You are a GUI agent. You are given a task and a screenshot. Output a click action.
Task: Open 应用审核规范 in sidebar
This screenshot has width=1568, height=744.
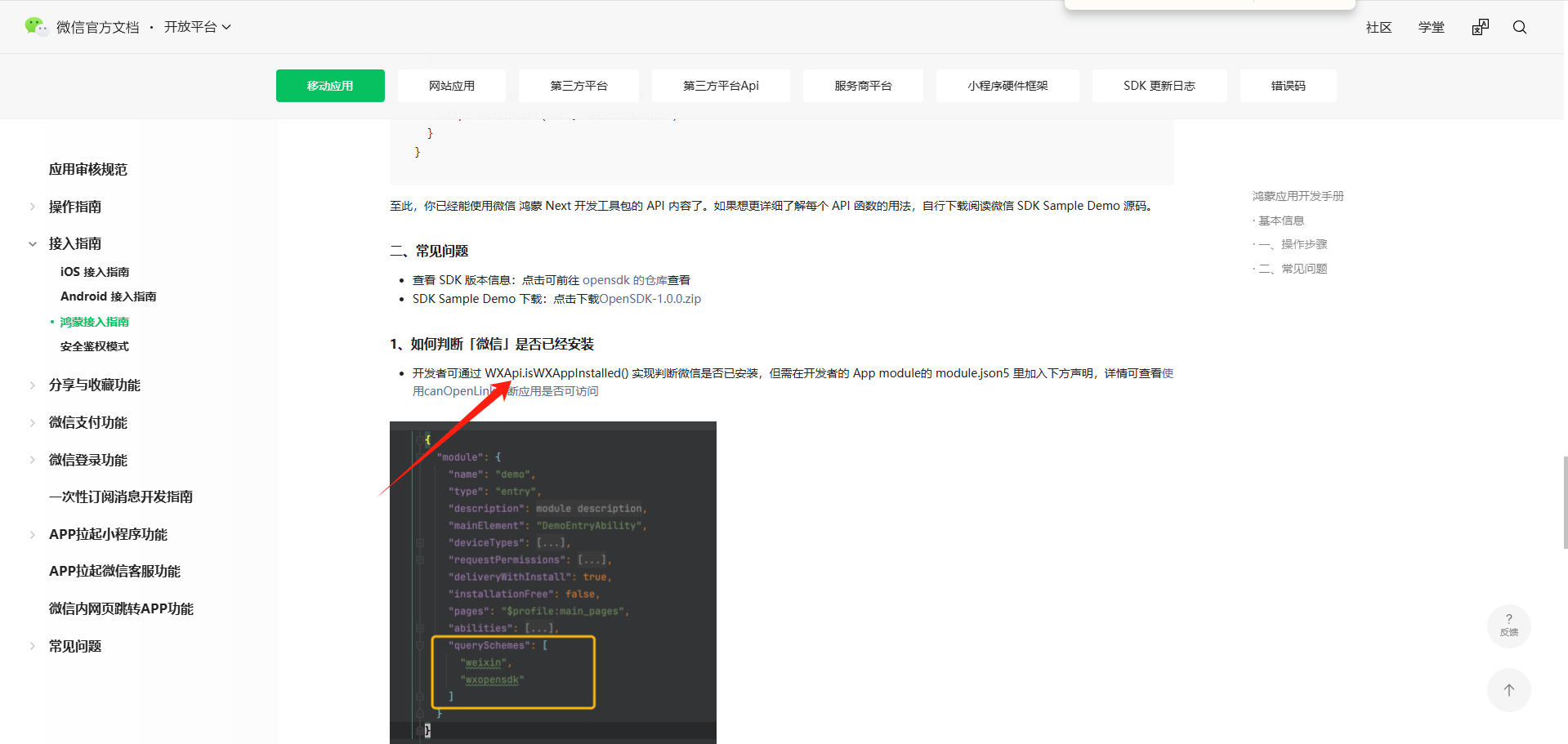coord(88,170)
